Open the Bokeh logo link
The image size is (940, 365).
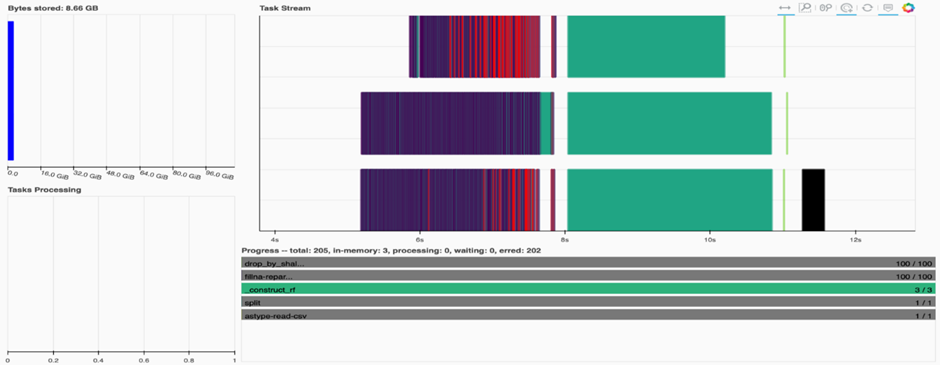(909, 8)
